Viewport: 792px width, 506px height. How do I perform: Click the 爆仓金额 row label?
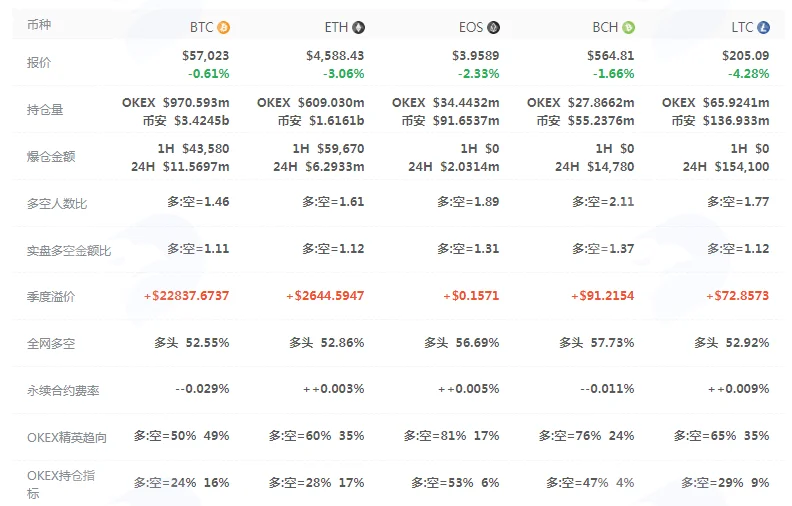point(51,157)
